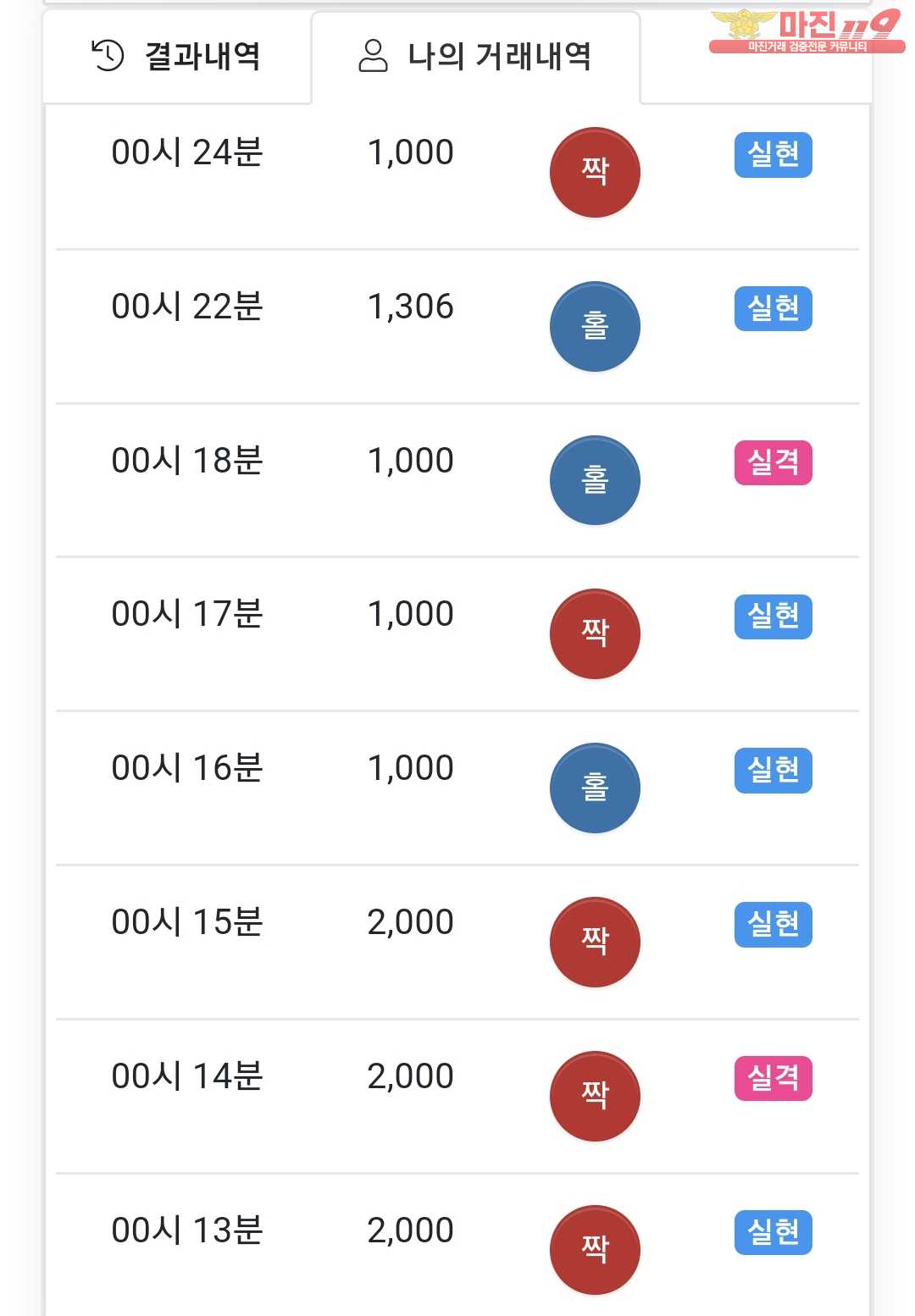915x1316 pixels.
Task: Click the pink 실격 badge at 00시 18분
Action: (773, 463)
